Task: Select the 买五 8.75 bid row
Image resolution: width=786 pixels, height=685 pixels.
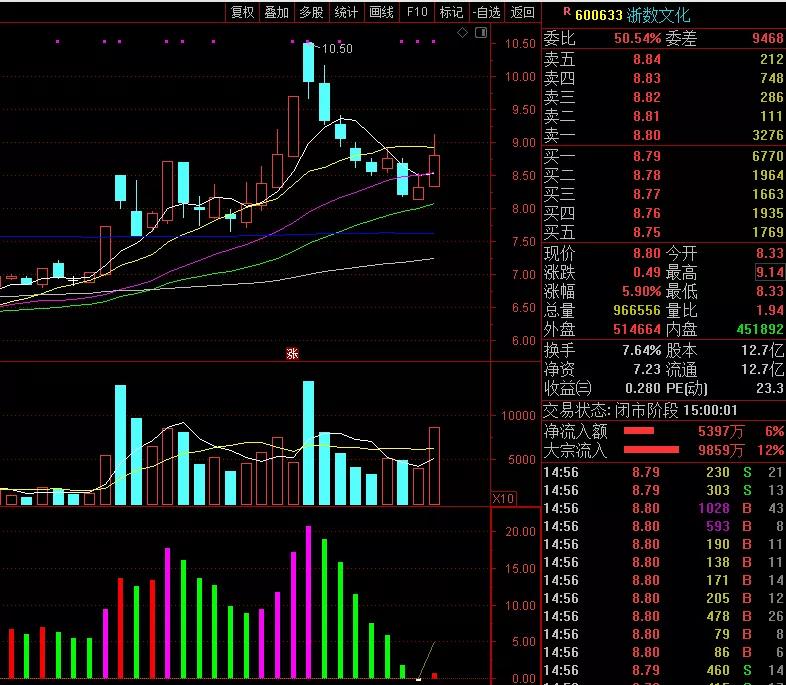Action: coord(664,233)
